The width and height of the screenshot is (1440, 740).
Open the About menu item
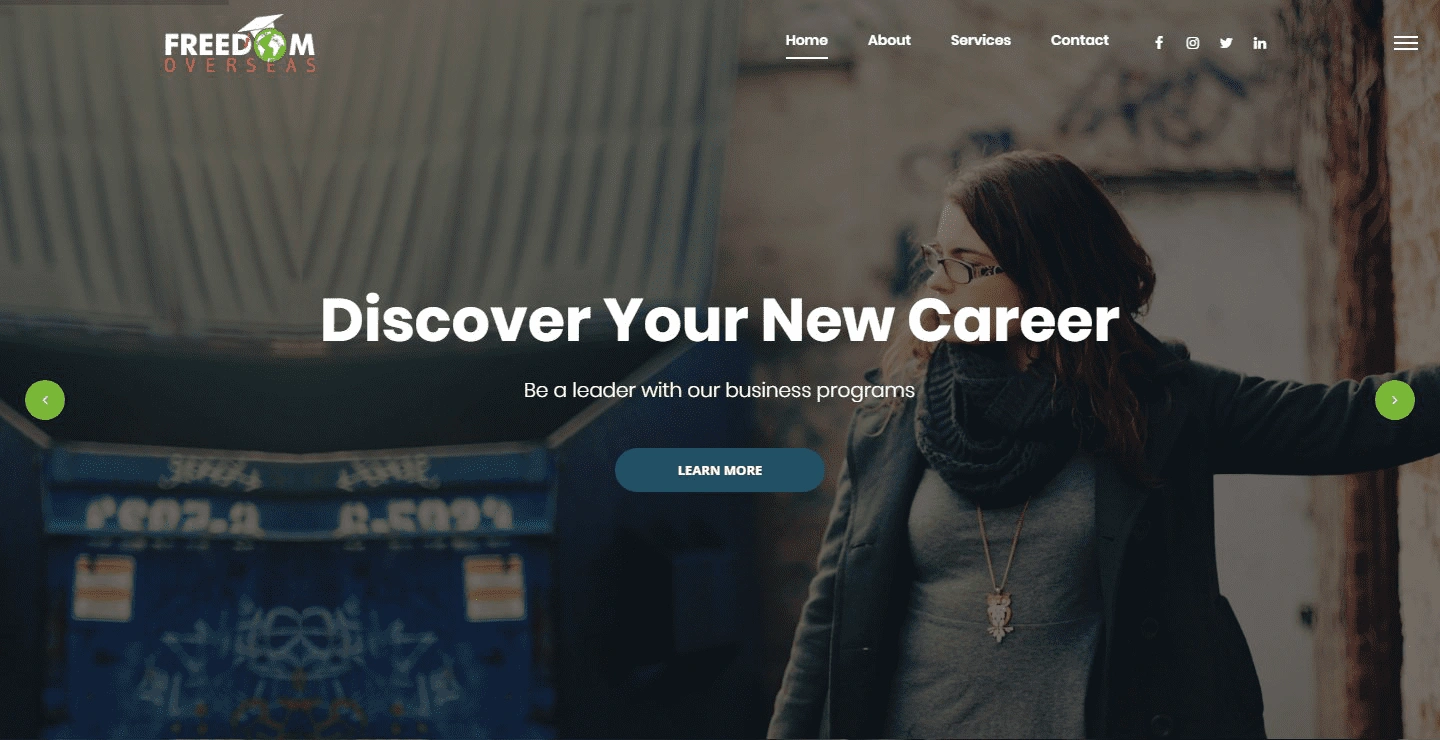coord(889,40)
